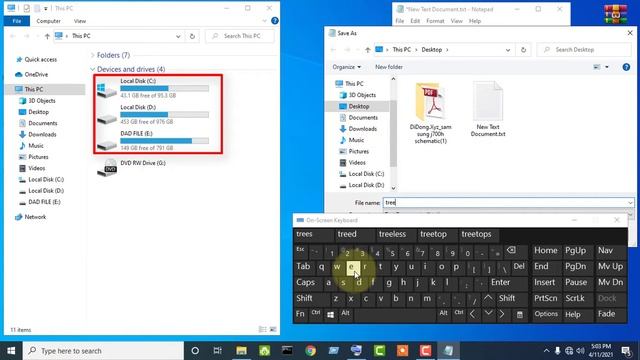
Task: Toggle the left Ctrl key on keyboard
Action: coord(316,313)
